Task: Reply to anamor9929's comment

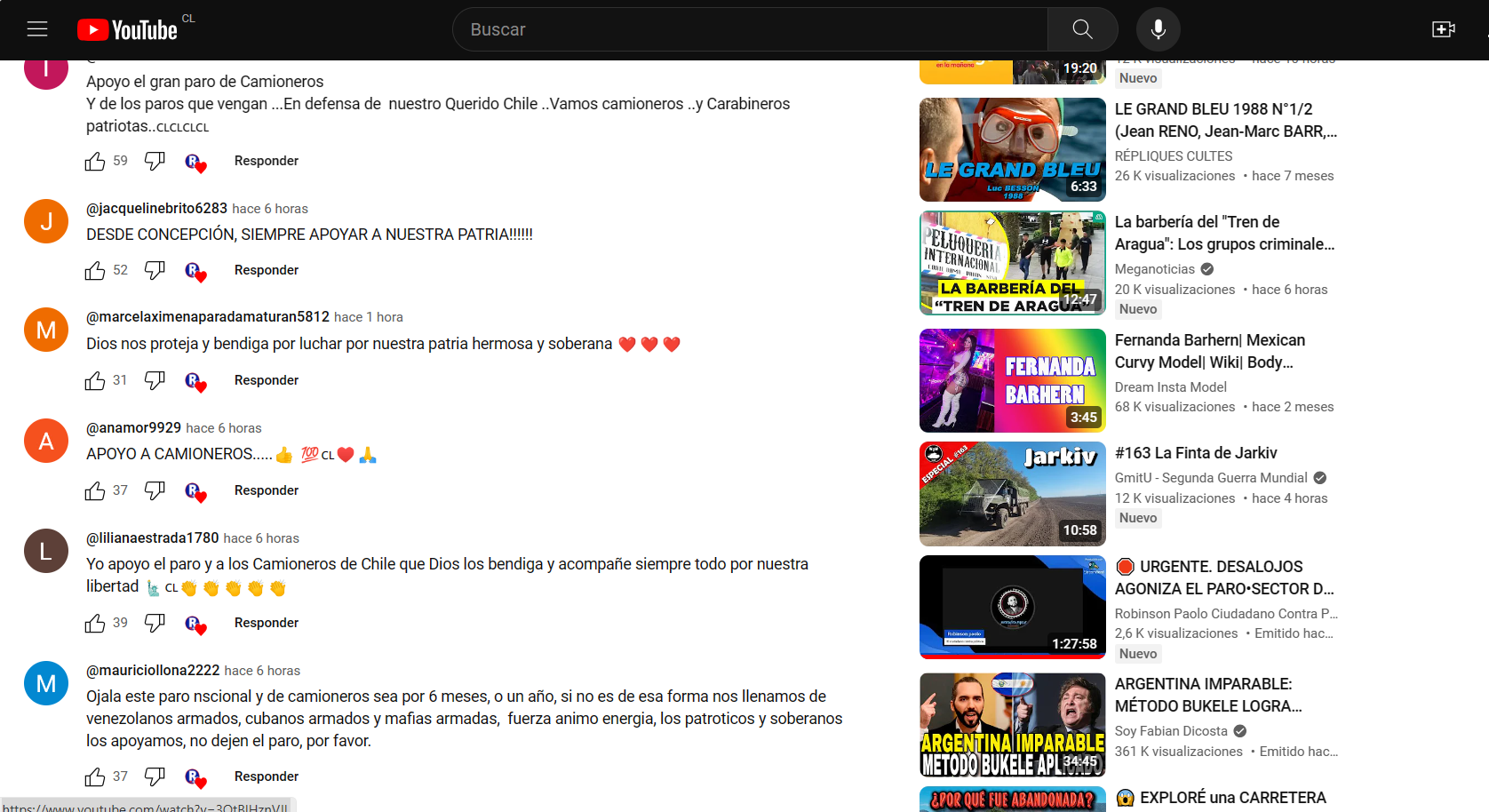Action: (x=267, y=490)
